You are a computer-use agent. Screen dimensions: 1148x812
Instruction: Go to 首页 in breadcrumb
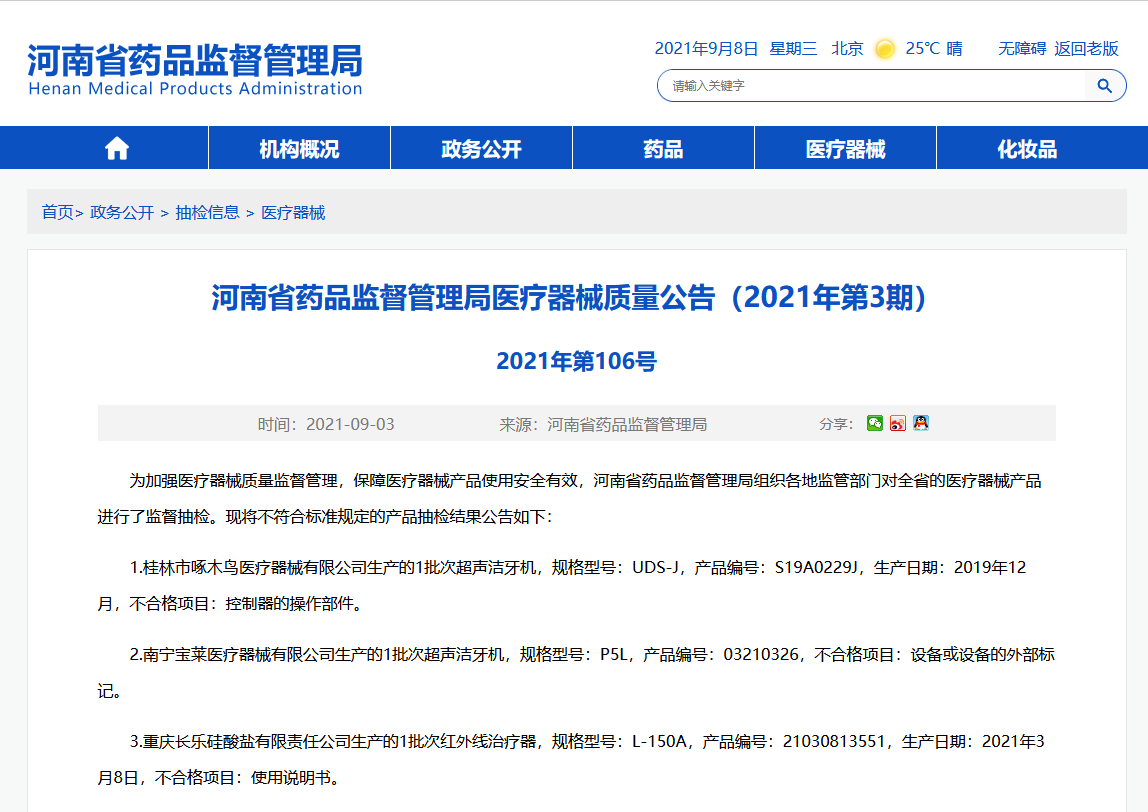(x=58, y=212)
